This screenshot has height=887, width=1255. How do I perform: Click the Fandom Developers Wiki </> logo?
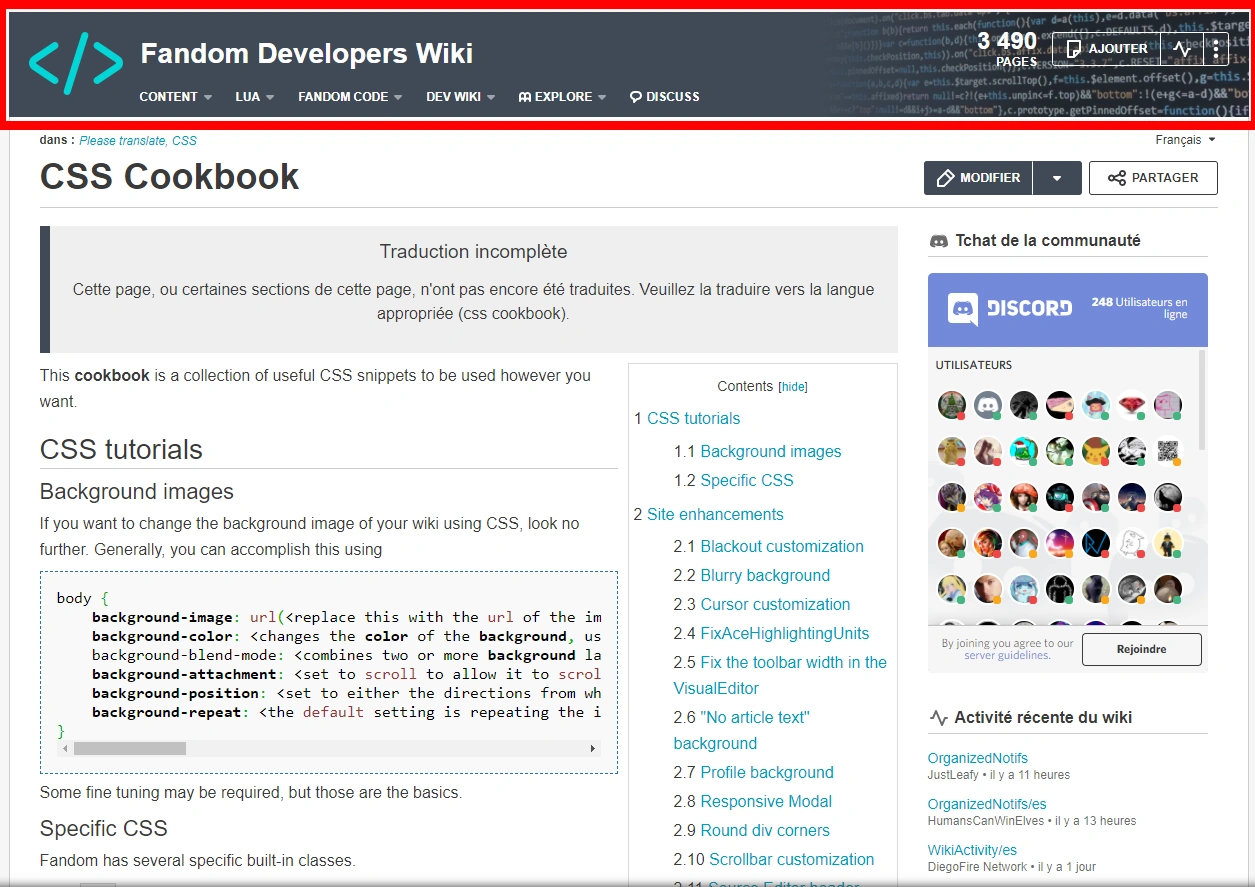tap(75, 63)
